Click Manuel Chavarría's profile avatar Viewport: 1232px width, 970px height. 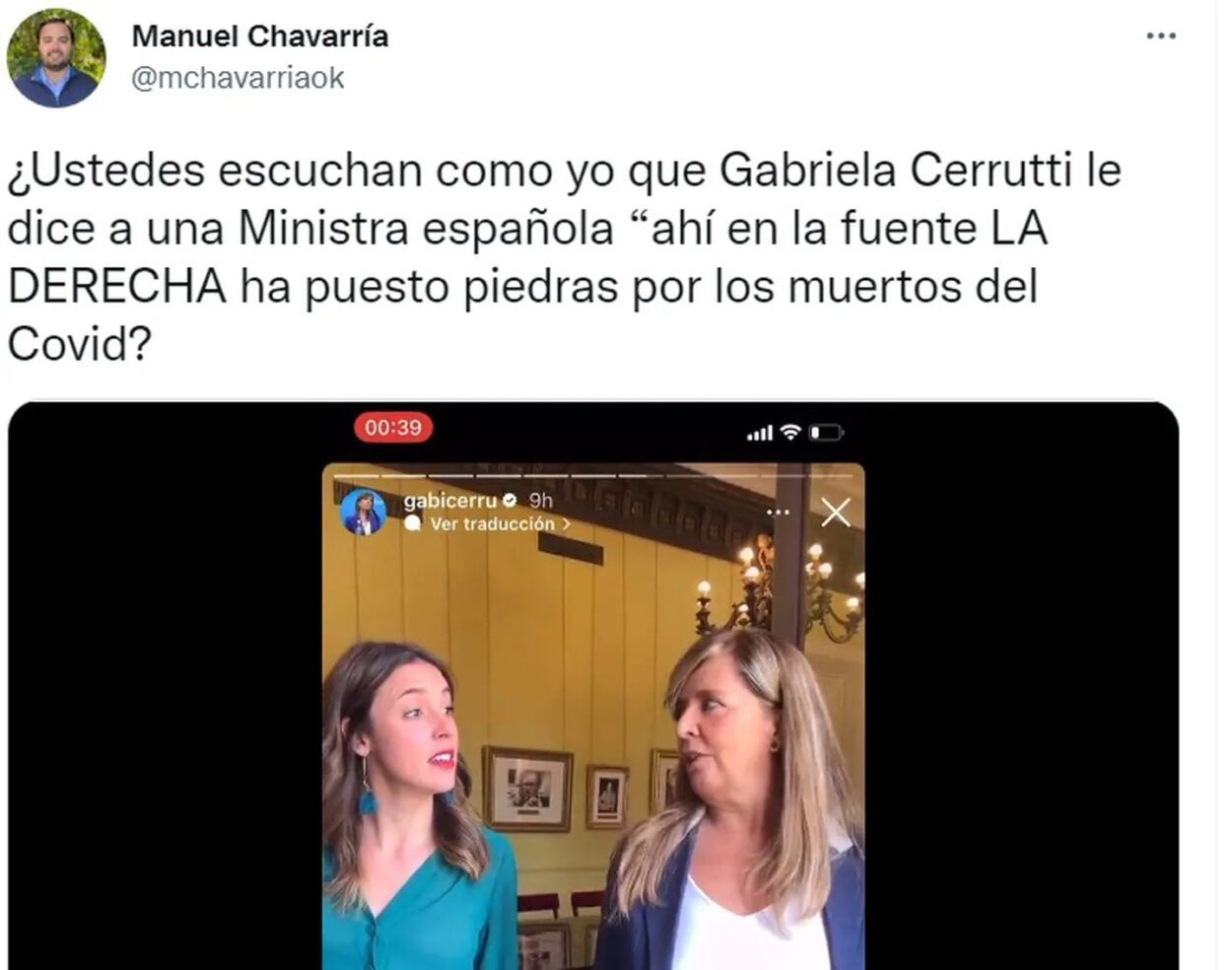(55, 57)
